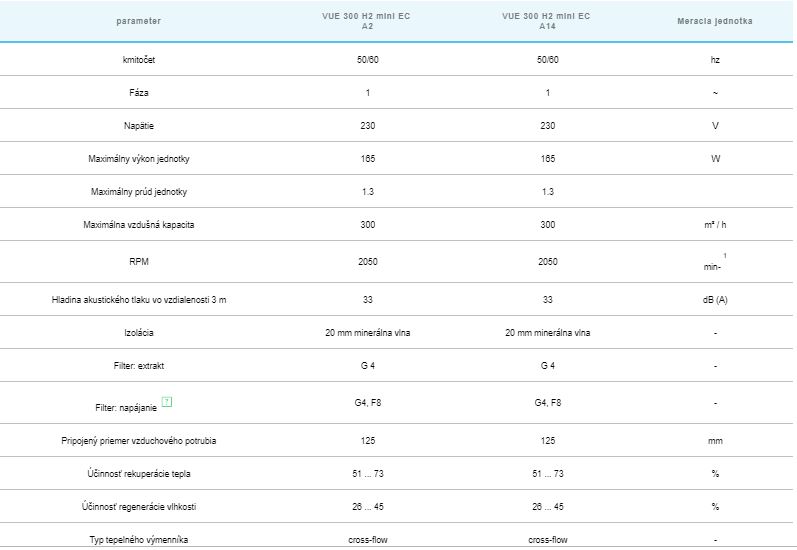Select the VUE 300 H2 mini EC A2 header
Screen dimensions: 797x550
(x=367, y=21)
